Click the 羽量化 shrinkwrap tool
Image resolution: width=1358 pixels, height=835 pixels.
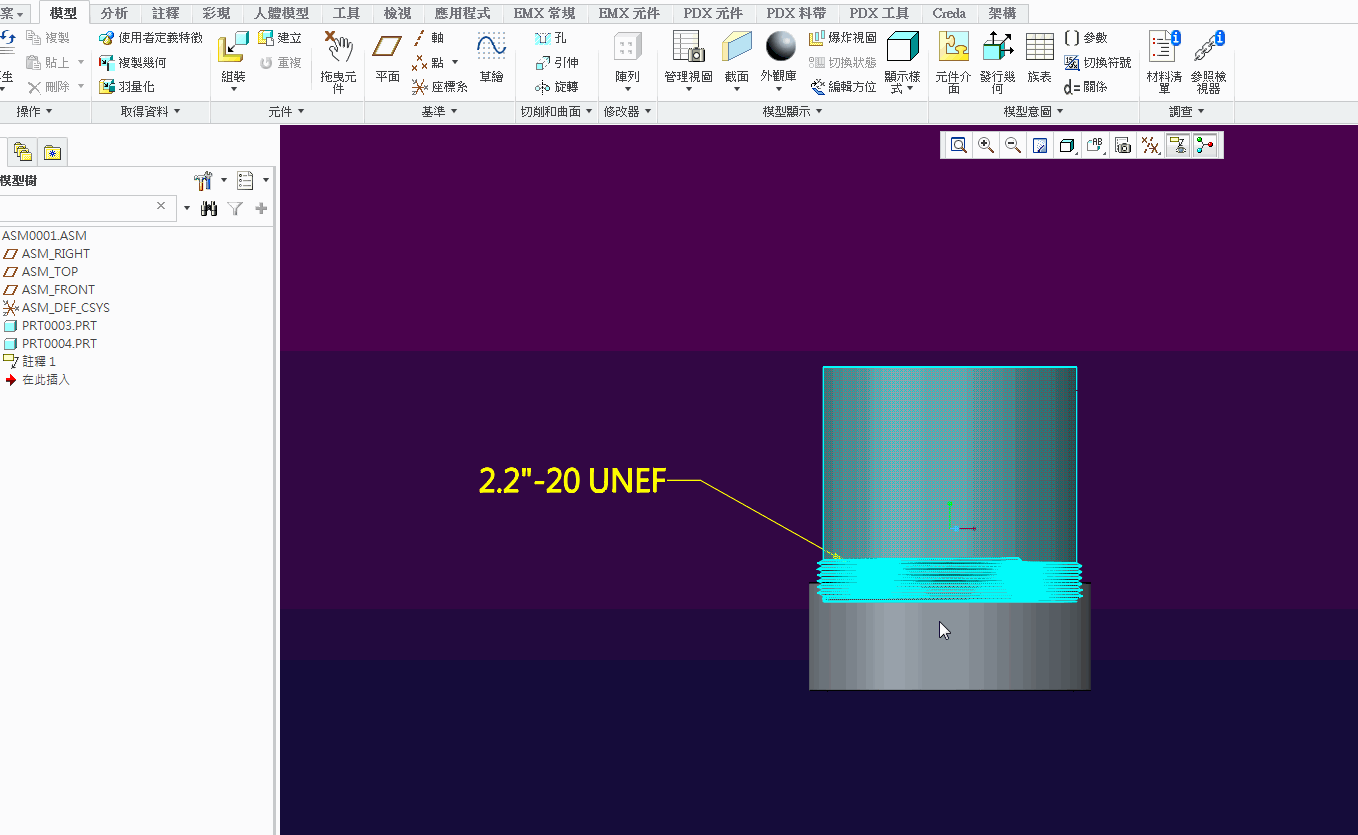point(126,87)
